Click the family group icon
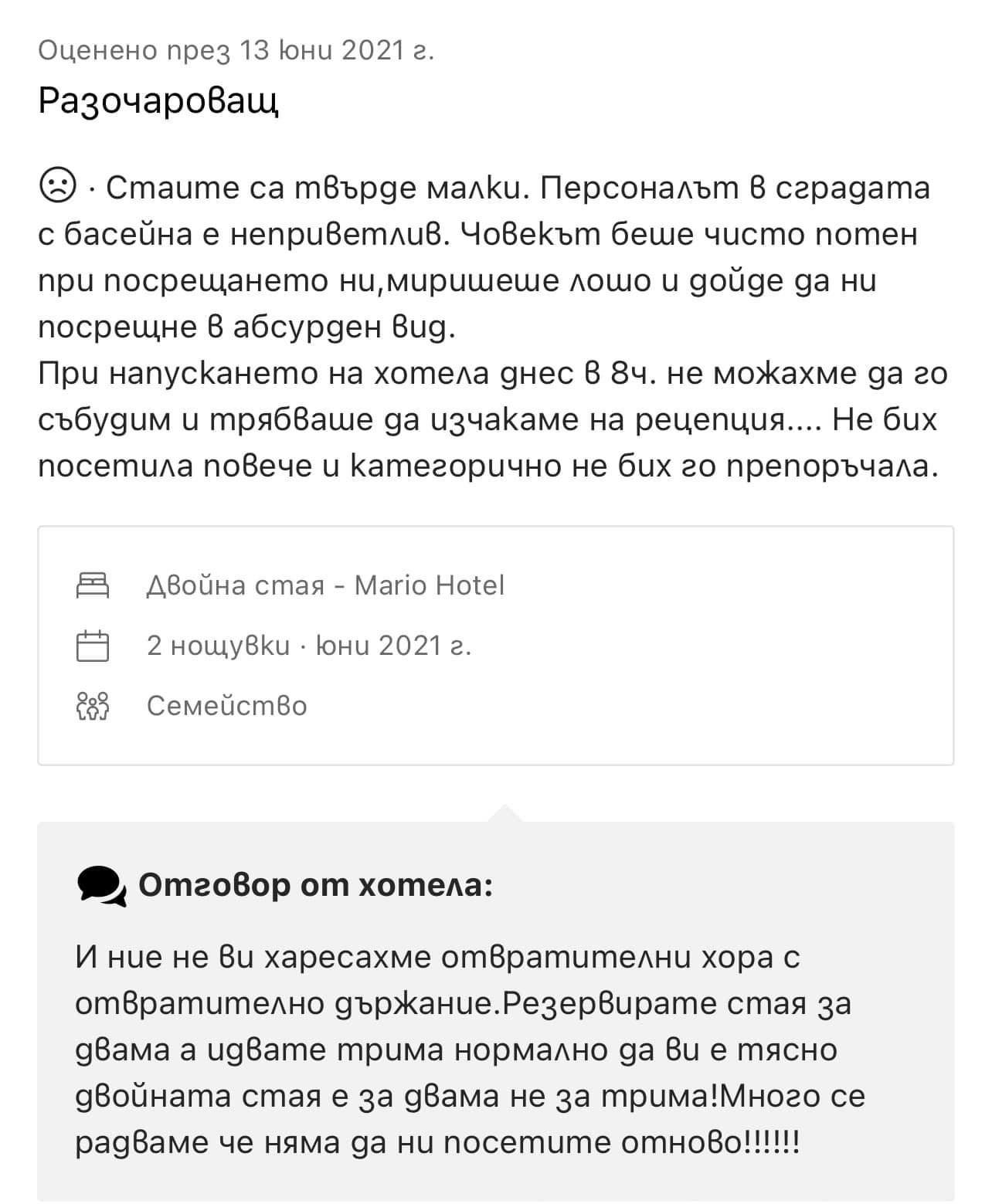 click(93, 706)
